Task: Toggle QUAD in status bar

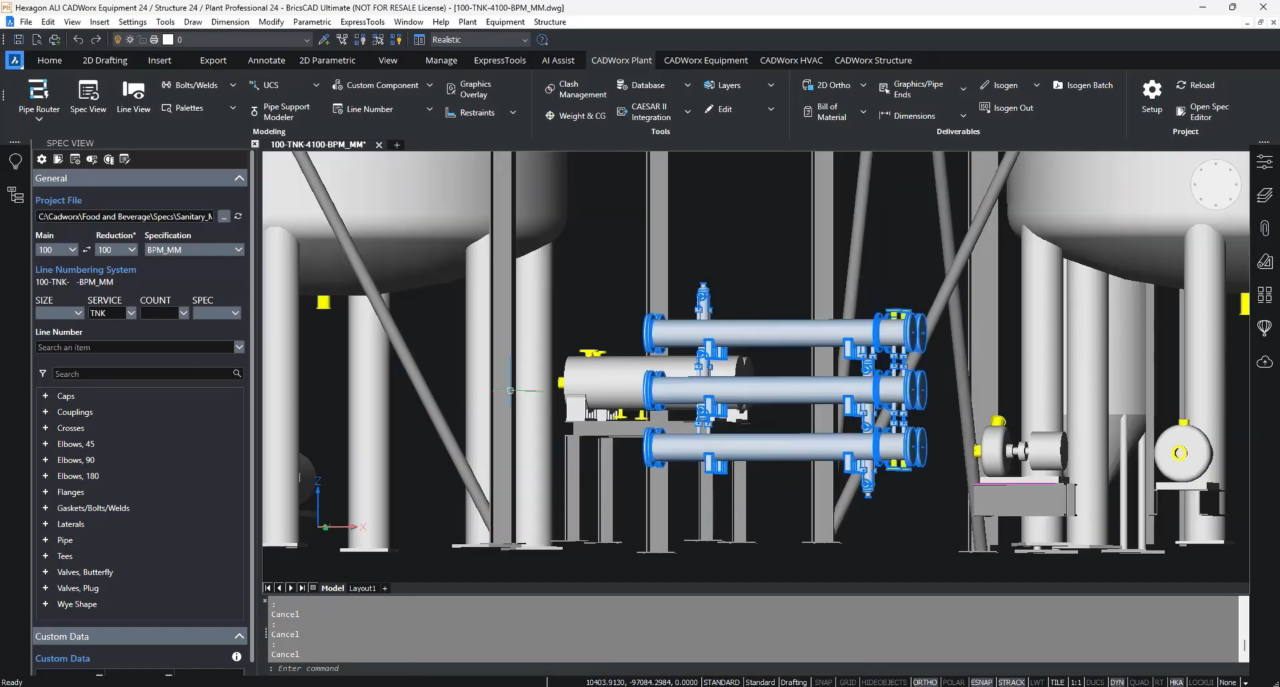Action: pyautogui.click(x=1139, y=682)
